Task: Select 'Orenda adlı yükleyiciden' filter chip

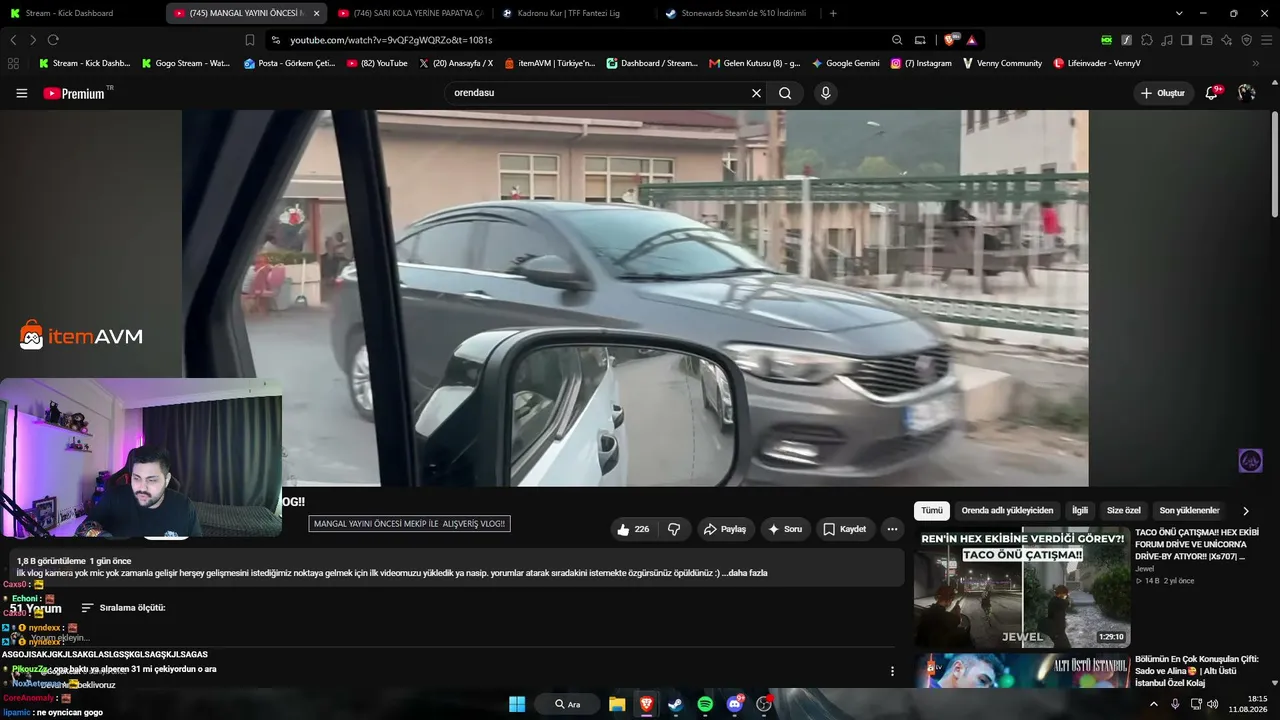Action: (x=1007, y=511)
